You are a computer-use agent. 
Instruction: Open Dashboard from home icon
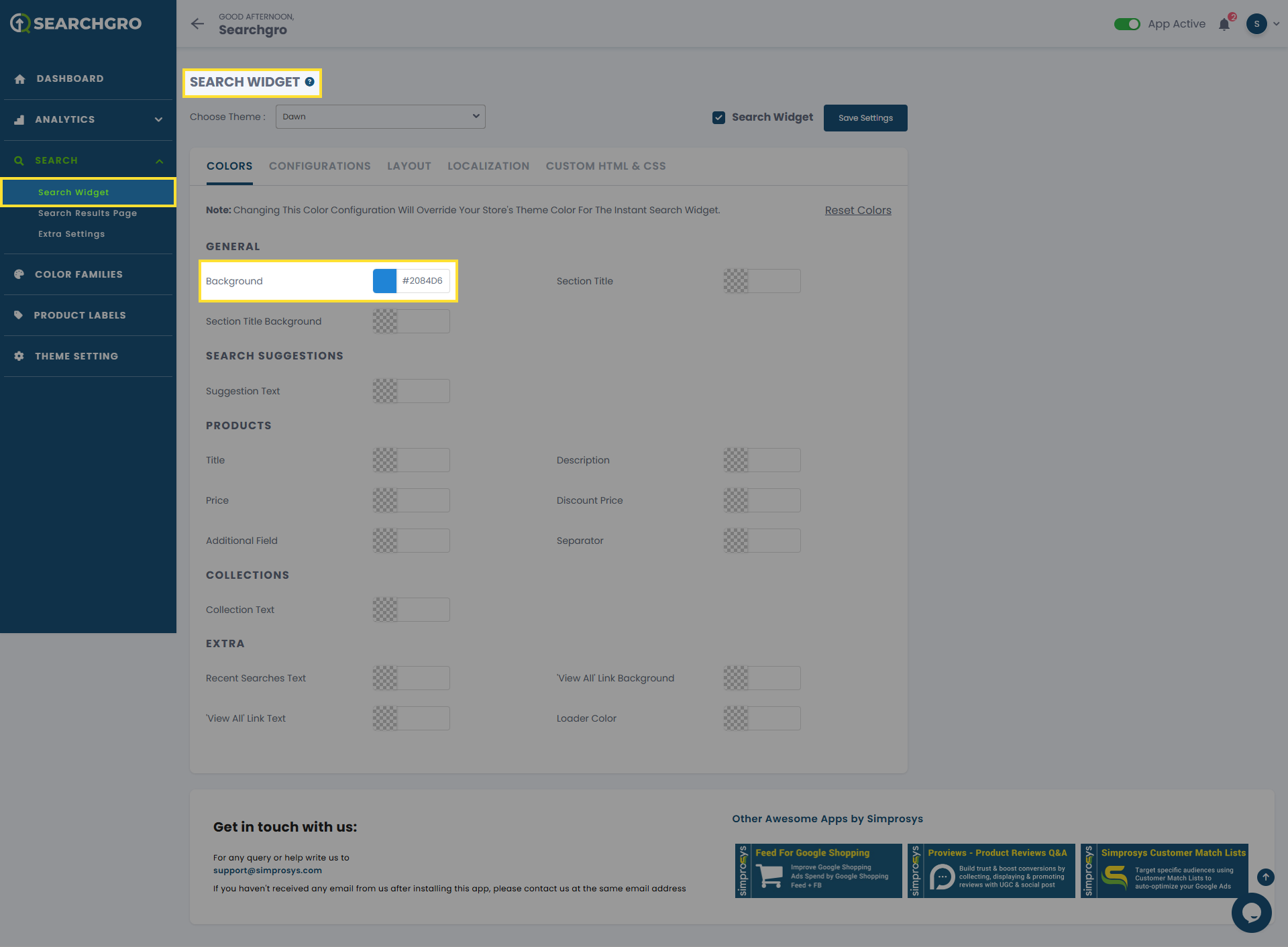pos(20,79)
